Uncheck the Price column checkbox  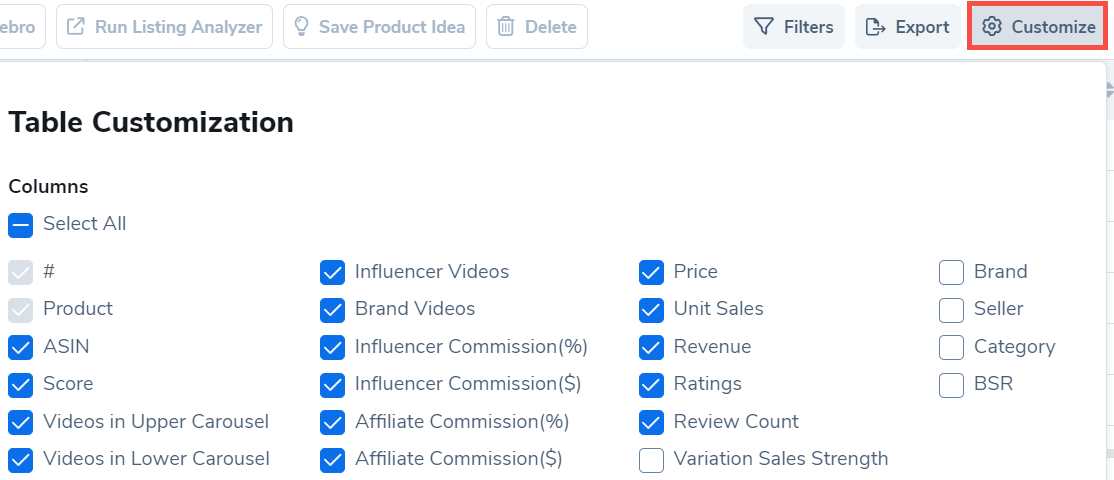pos(652,272)
